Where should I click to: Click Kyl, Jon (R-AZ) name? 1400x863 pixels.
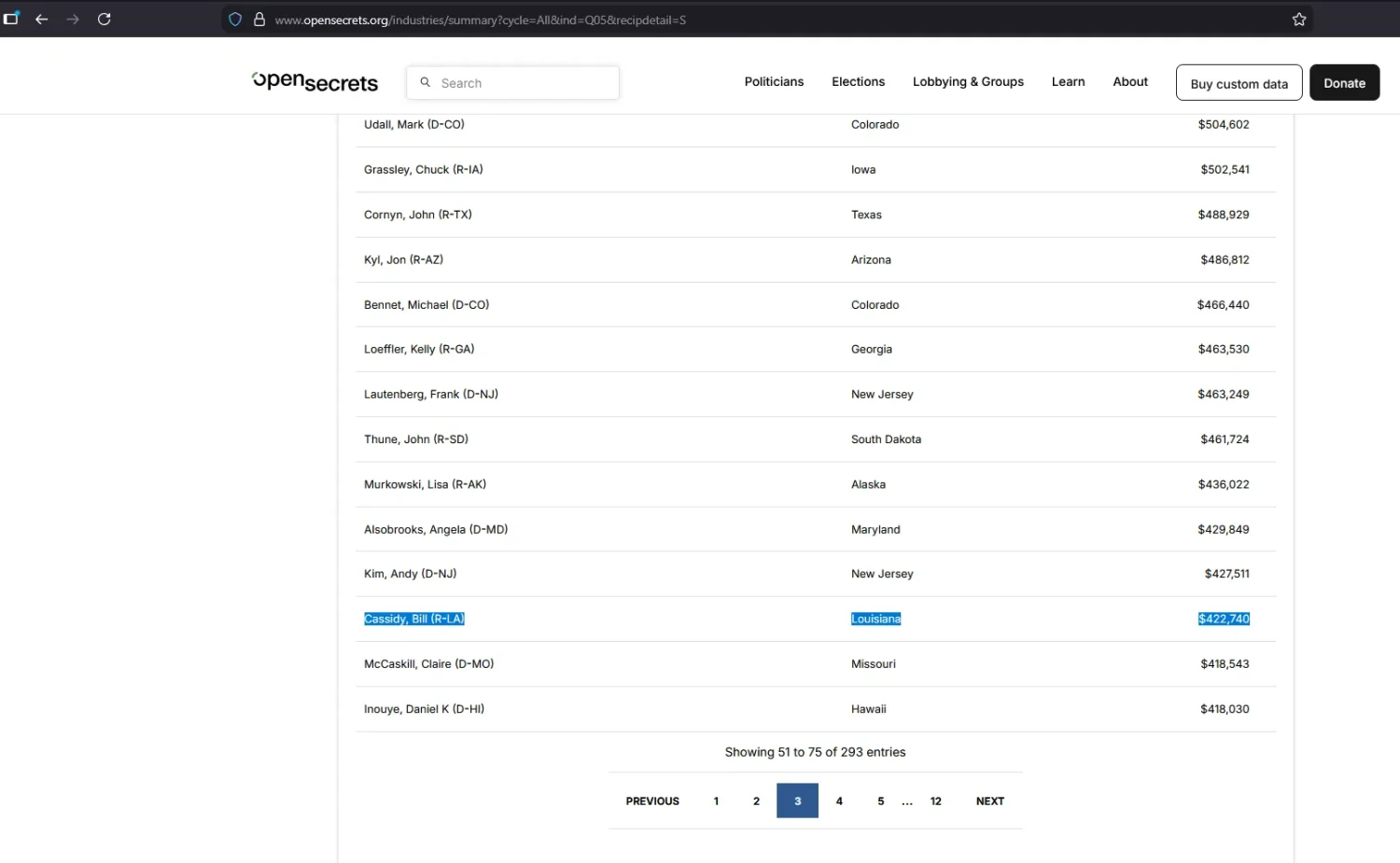(x=403, y=260)
